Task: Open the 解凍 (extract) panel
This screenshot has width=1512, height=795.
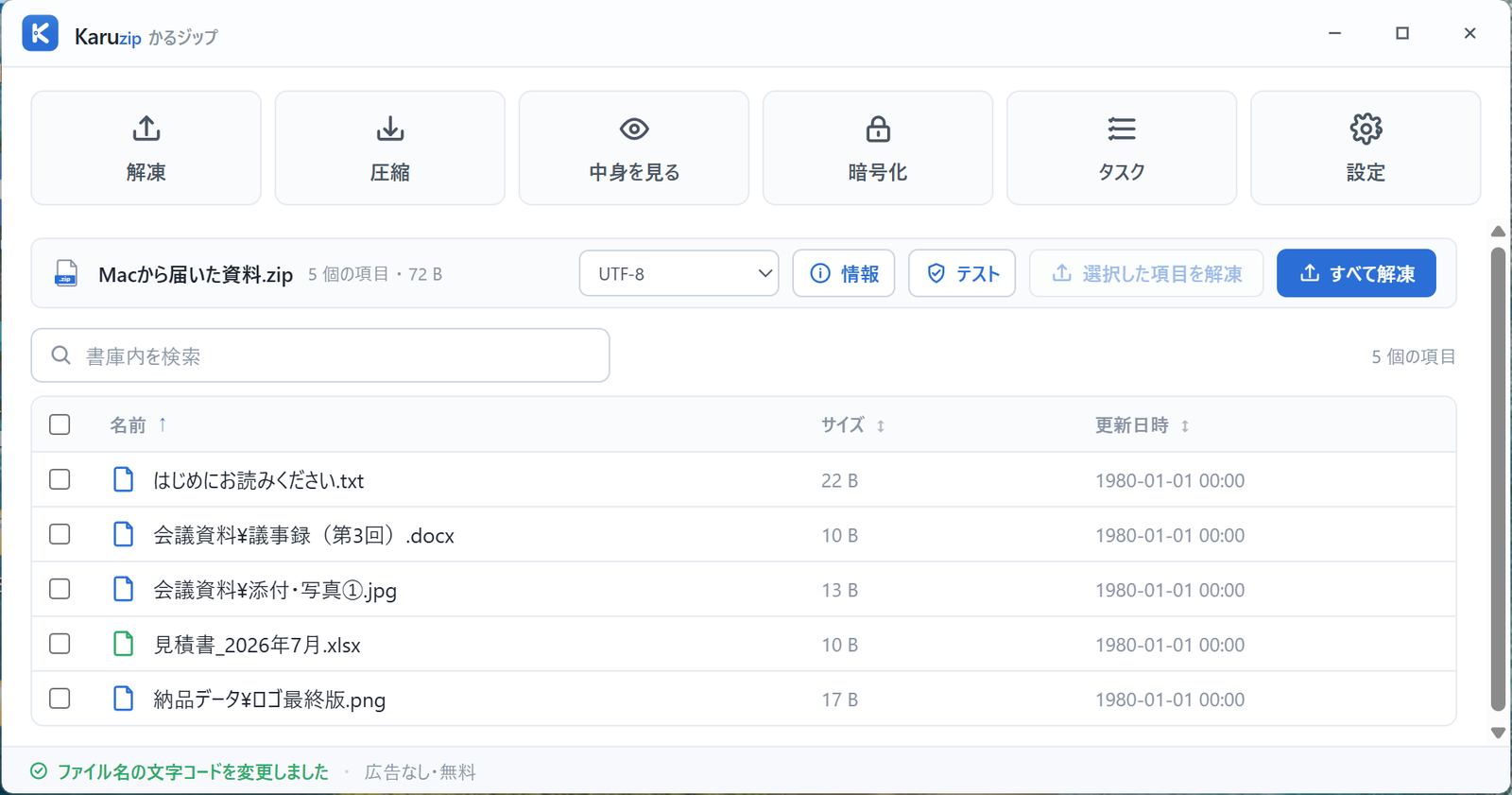Action: 146,147
